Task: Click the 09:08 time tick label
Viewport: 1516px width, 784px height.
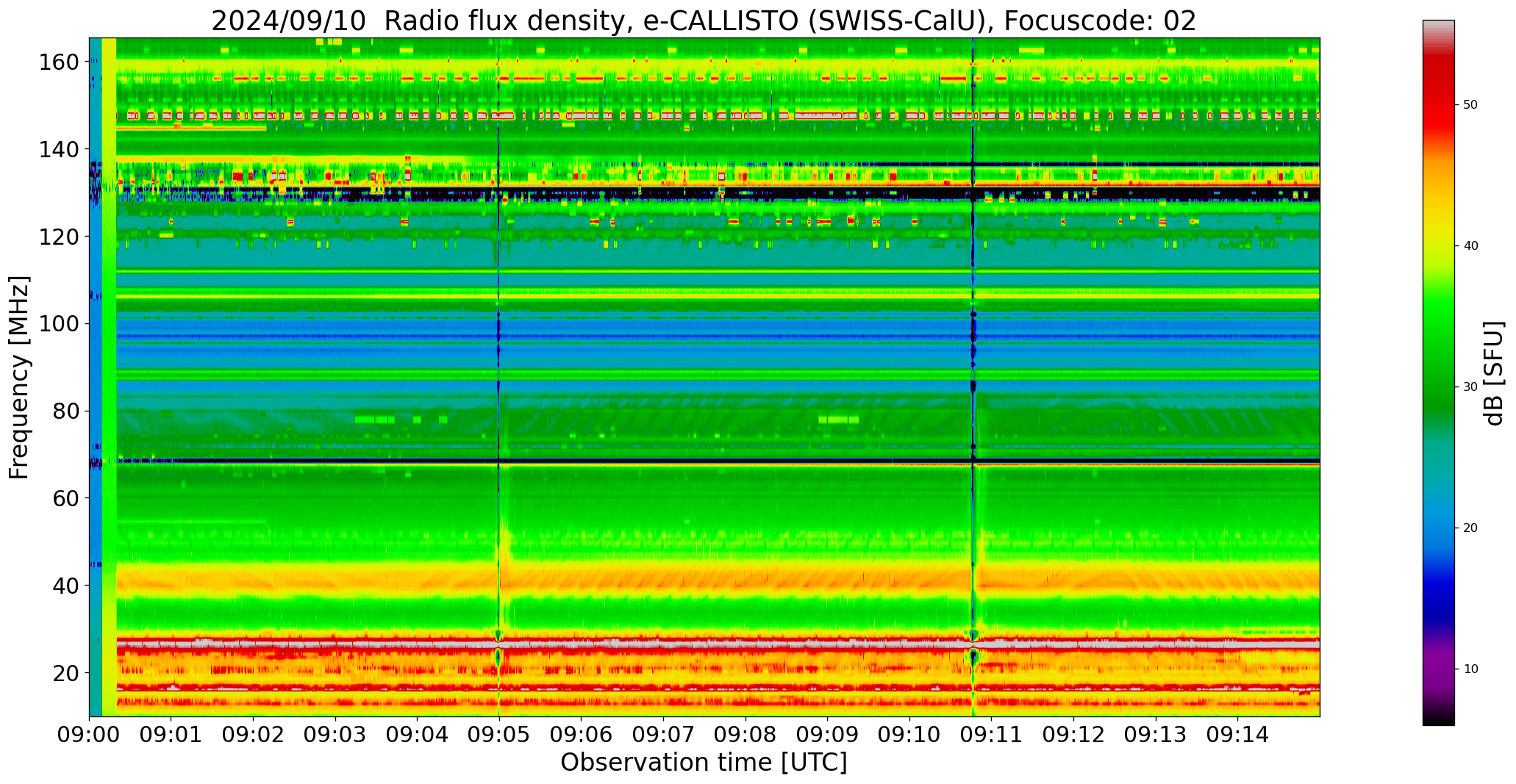Action: point(746,735)
